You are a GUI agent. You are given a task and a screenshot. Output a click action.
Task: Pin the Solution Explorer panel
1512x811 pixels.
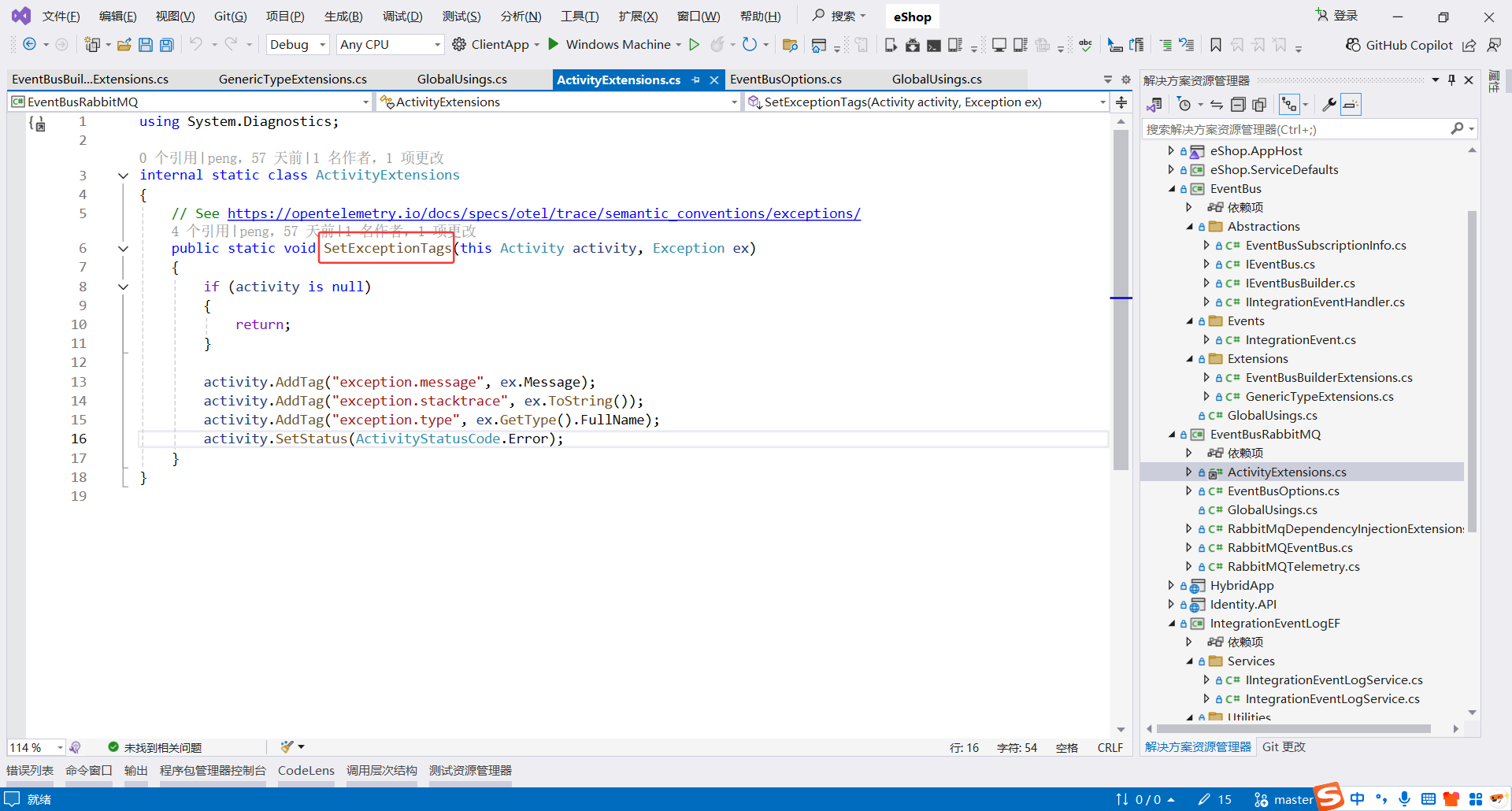[x=1451, y=80]
